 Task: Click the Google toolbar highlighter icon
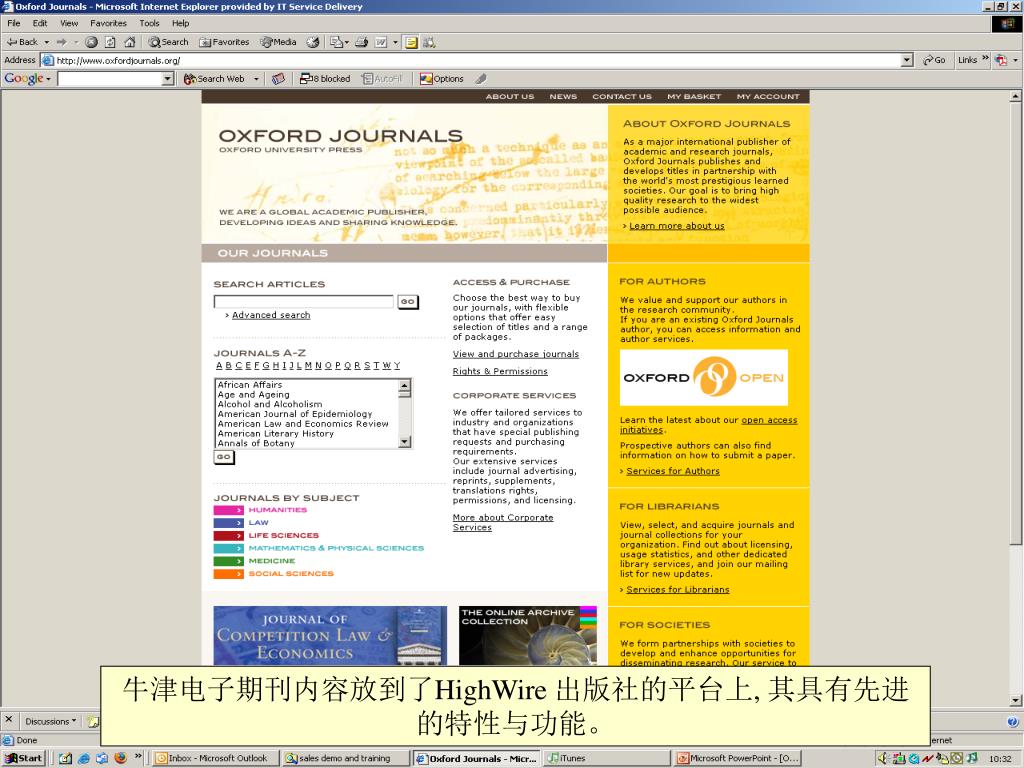point(481,78)
